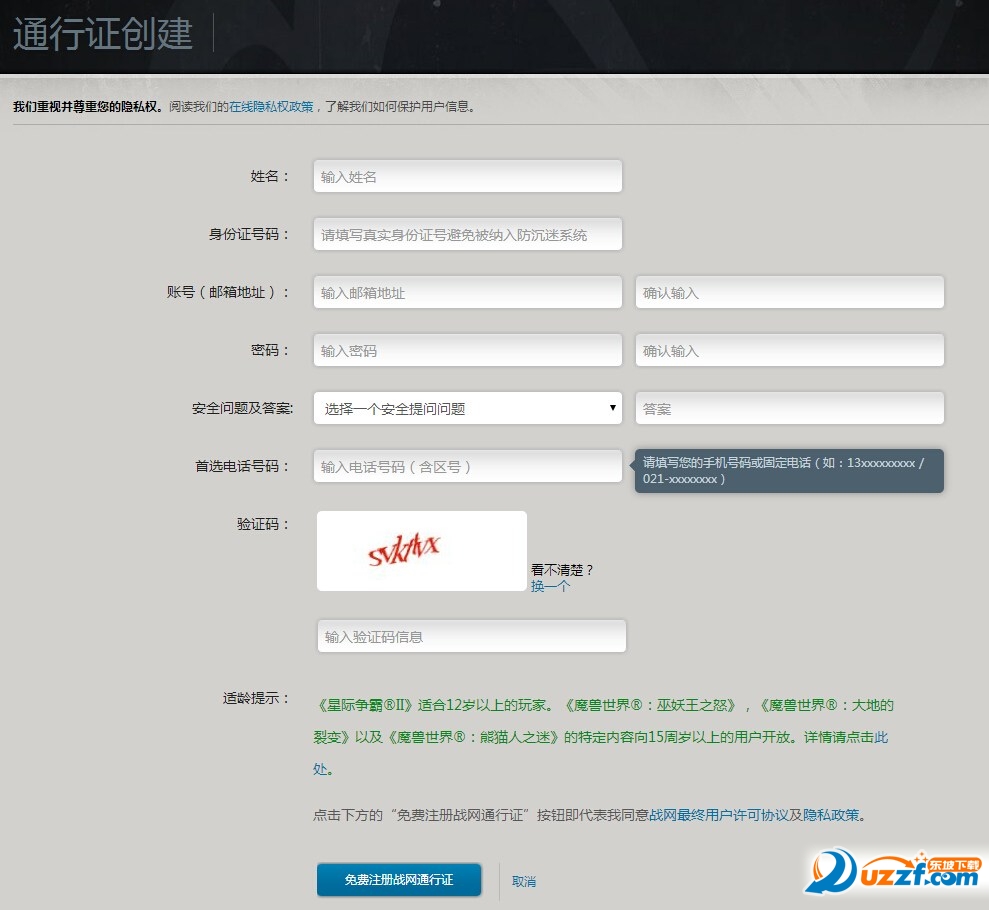The width and height of the screenshot is (989, 910).
Task: Focus the 输入密码 password field
Action: (x=467, y=350)
